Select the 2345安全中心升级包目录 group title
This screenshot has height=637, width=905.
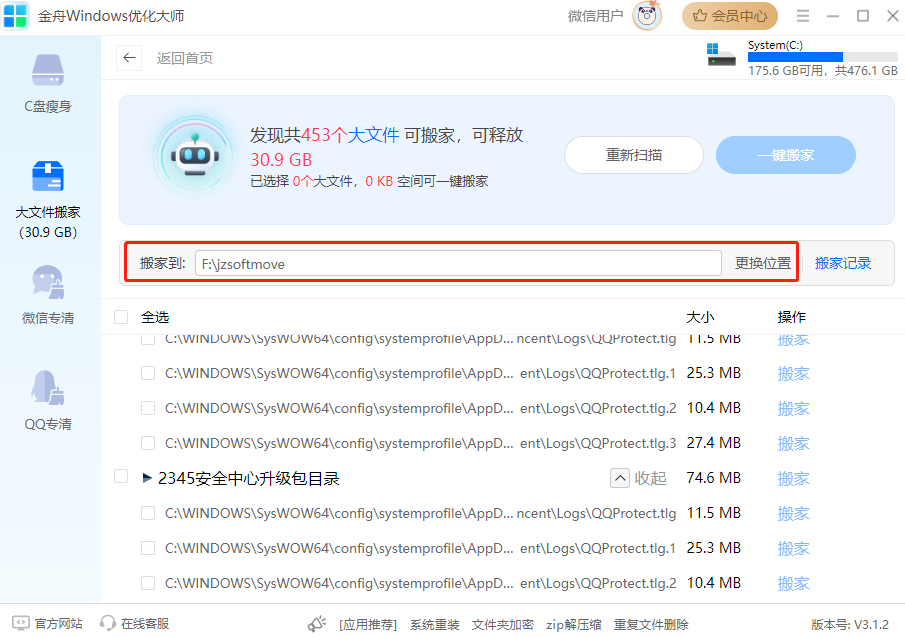pyautogui.click(x=249, y=478)
